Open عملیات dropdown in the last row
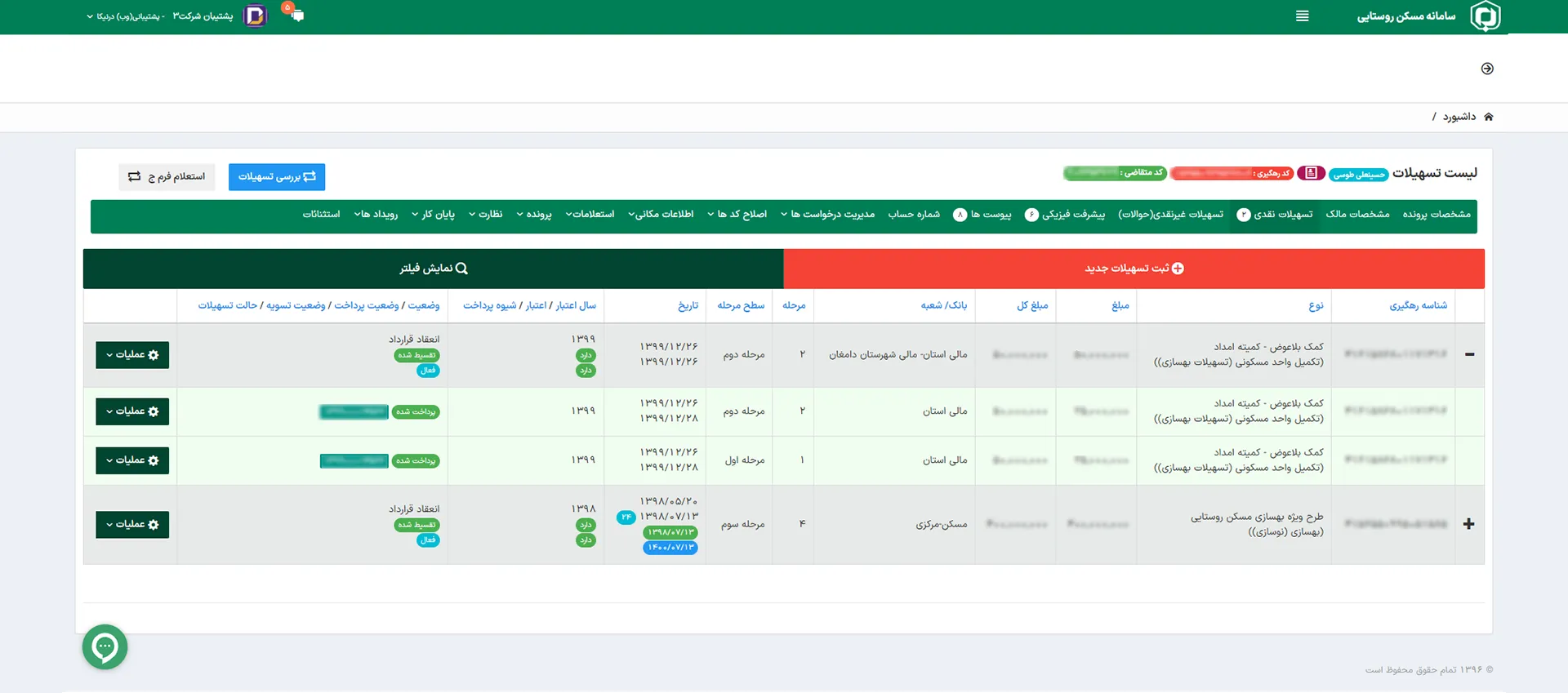Screen dimensions: 1568x693 132,525
